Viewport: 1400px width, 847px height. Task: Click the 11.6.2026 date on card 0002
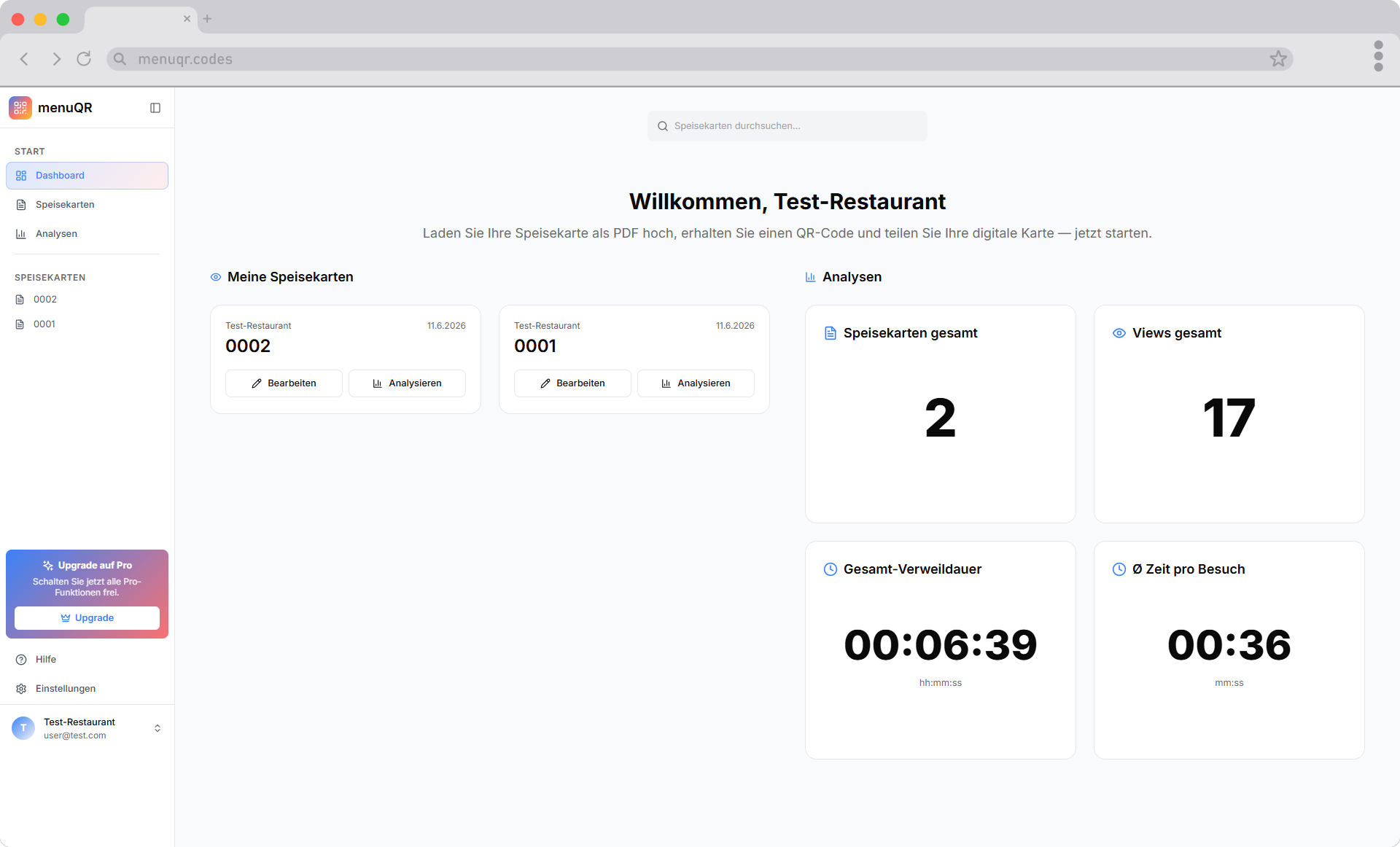(446, 326)
